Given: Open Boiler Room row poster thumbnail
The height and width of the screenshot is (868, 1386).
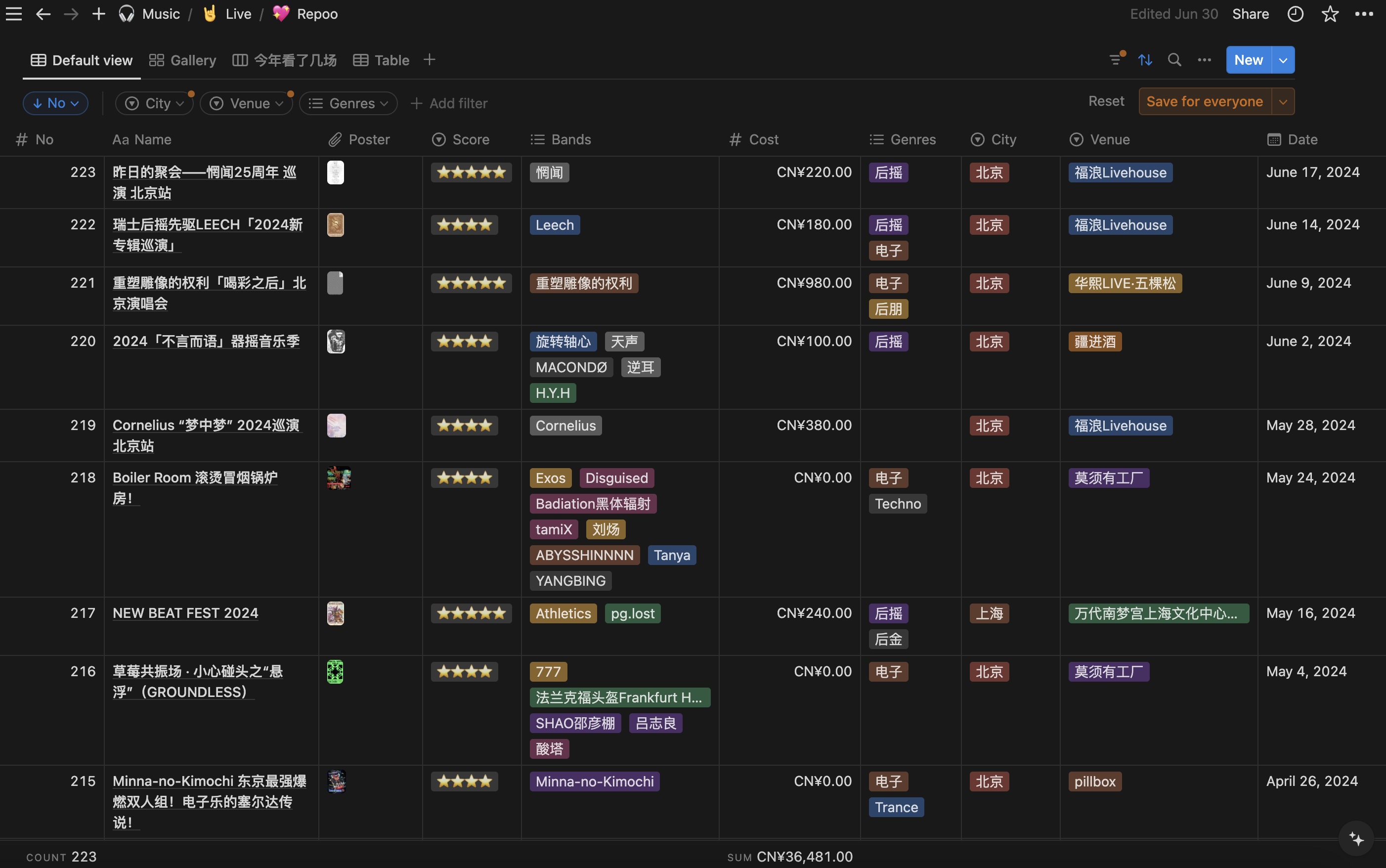Looking at the screenshot, I should 339,477.
